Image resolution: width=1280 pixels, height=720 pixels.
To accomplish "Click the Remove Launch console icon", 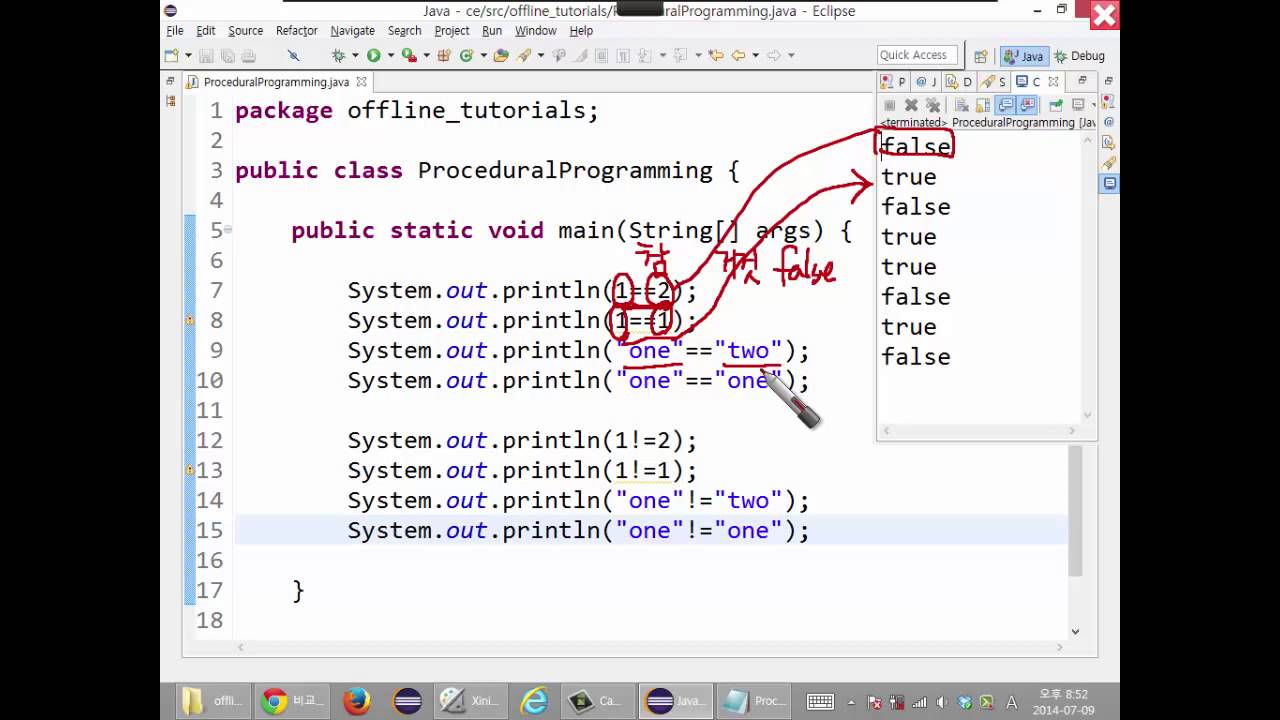I will [x=911, y=105].
